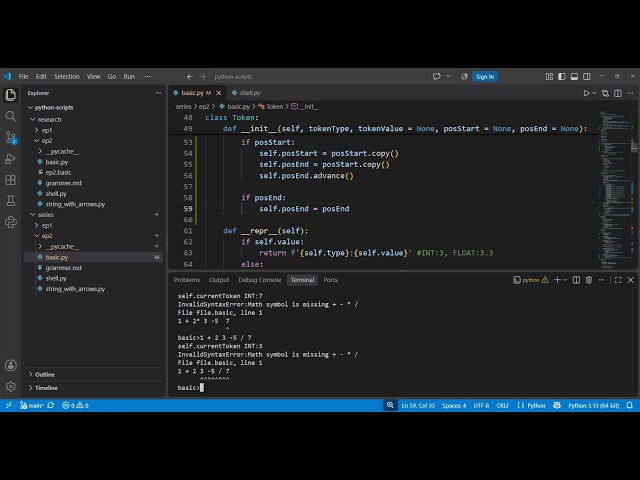The width and height of the screenshot is (640, 480).
Task: Open the command center dropdown chevron
Action: [x=448, y=76]
